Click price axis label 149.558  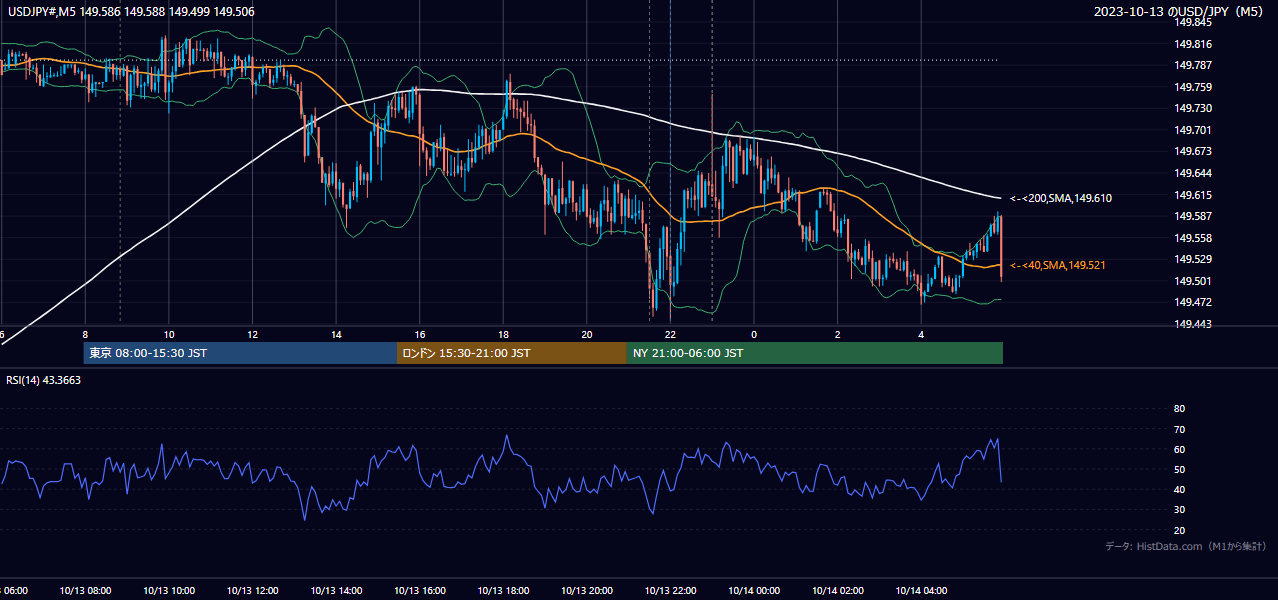(x=1194, y=238)
